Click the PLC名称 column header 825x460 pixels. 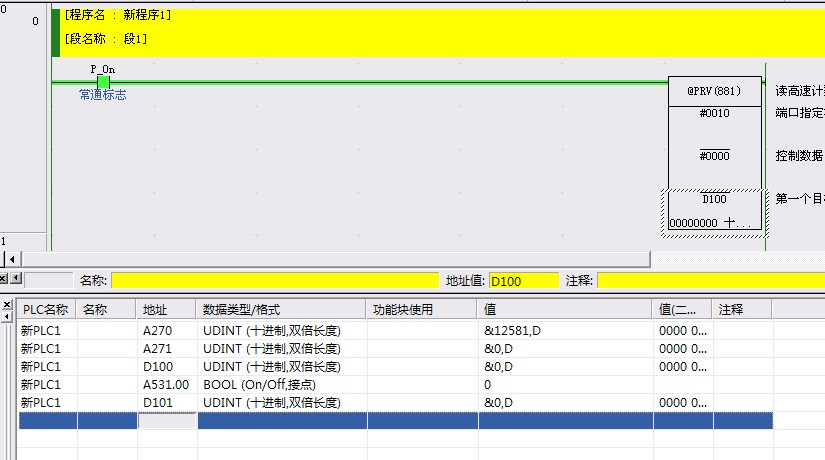coord(47,310)
